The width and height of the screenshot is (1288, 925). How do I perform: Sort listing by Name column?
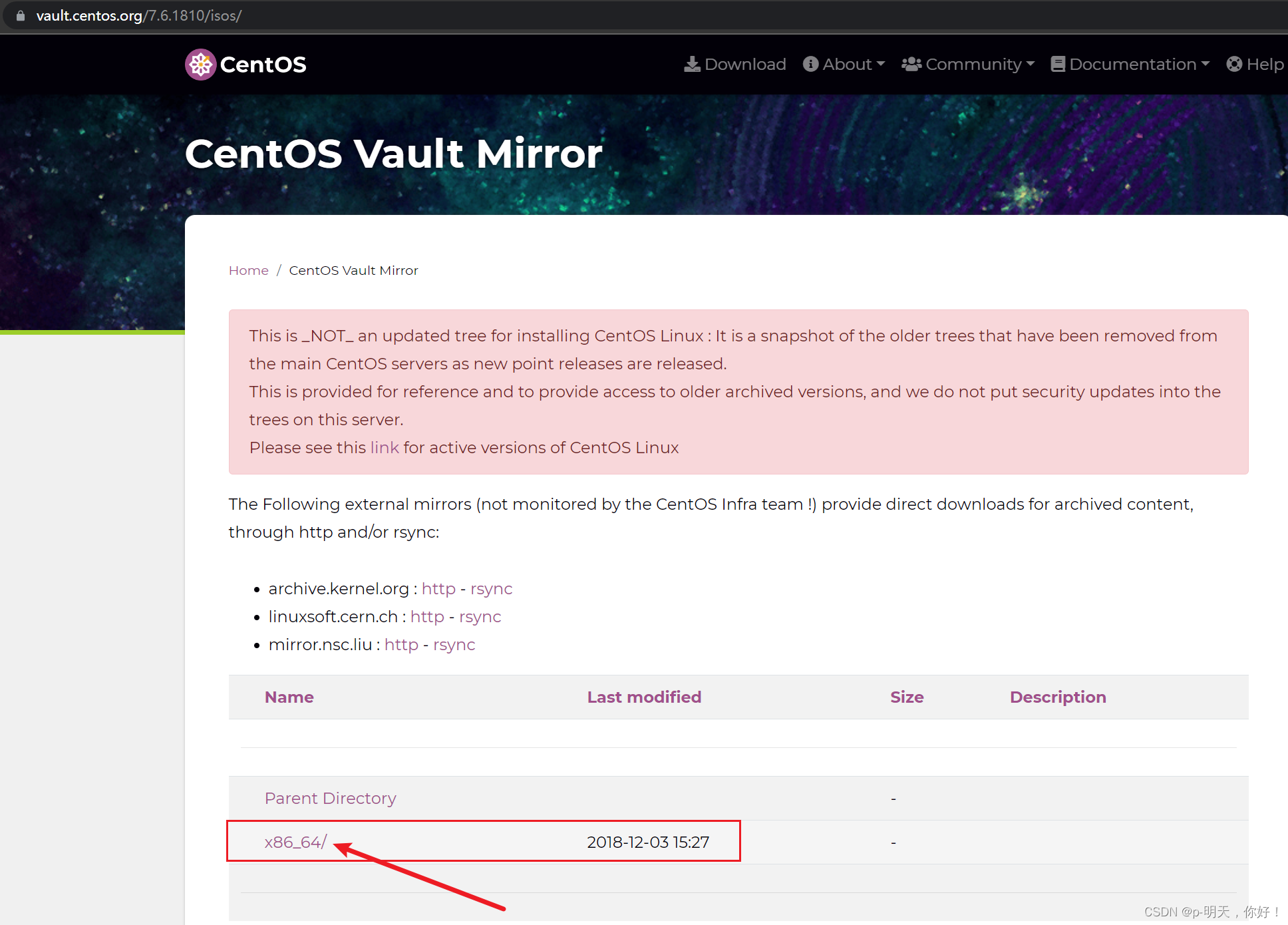(x=289, y=697)
